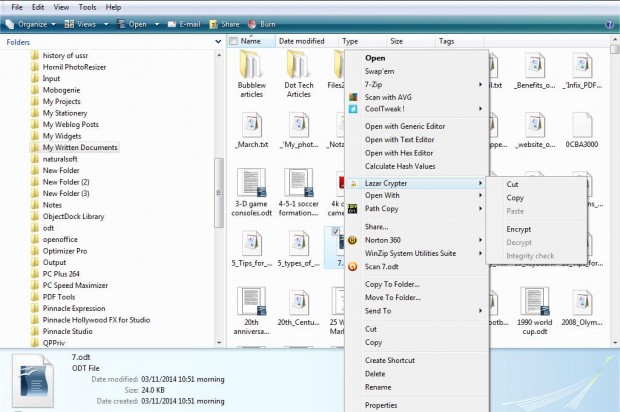Toggle the select-all checkbox beside Name column
This screenshot has height=412, width=620.
coord(233,42)
